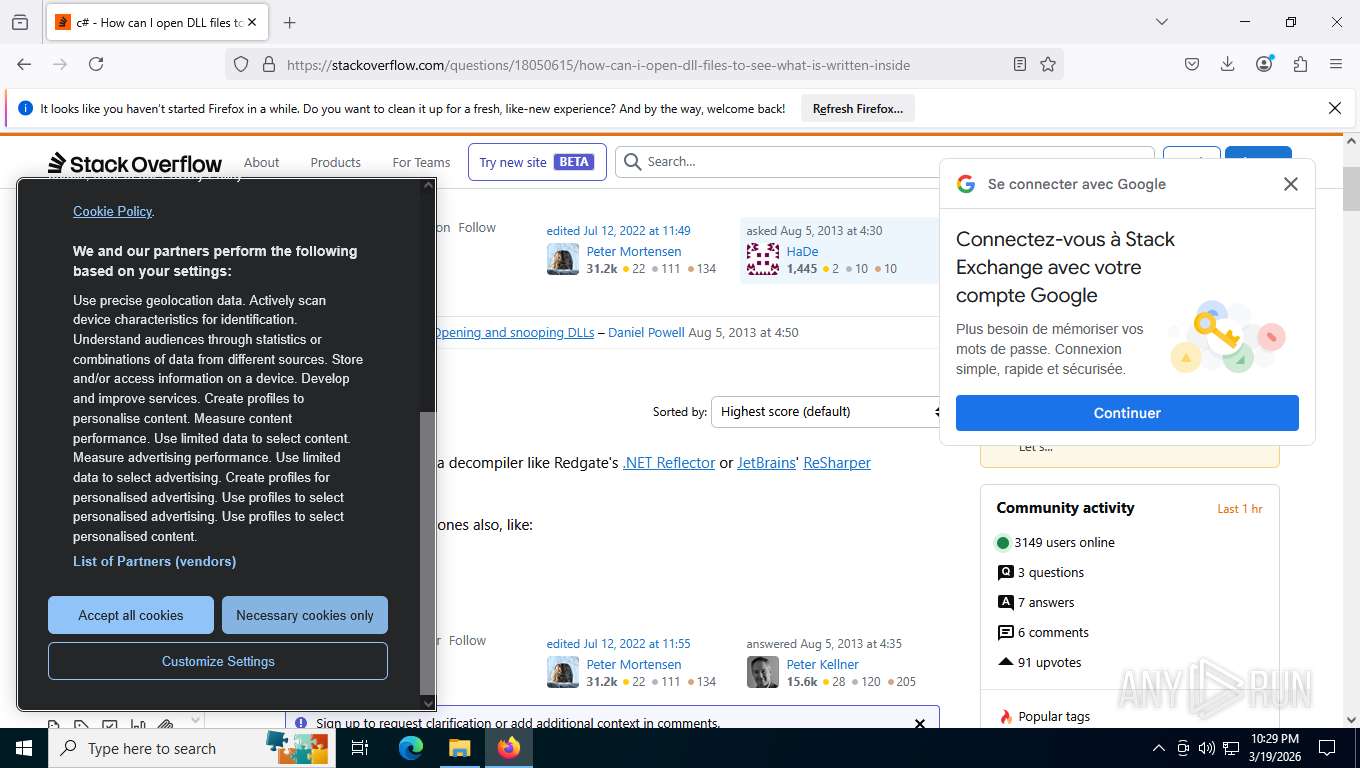Click the Popular tags flame icon
Screen dimensions: 1360x768
1006,716
